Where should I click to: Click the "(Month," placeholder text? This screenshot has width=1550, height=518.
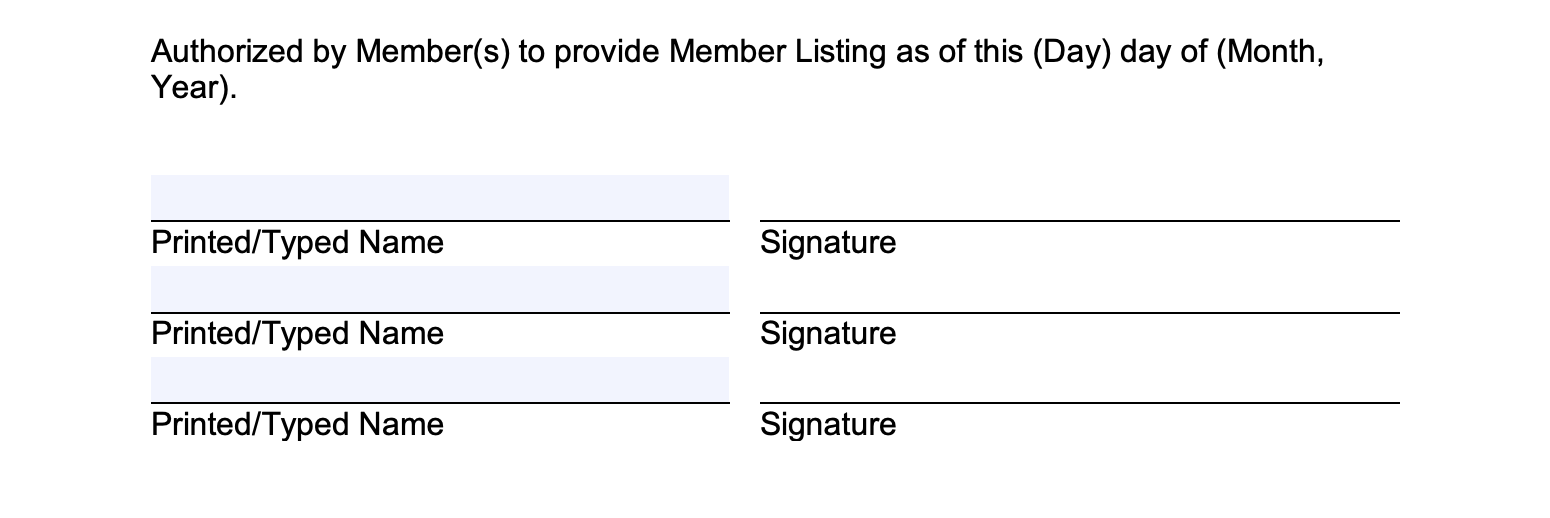[1270, 52]
